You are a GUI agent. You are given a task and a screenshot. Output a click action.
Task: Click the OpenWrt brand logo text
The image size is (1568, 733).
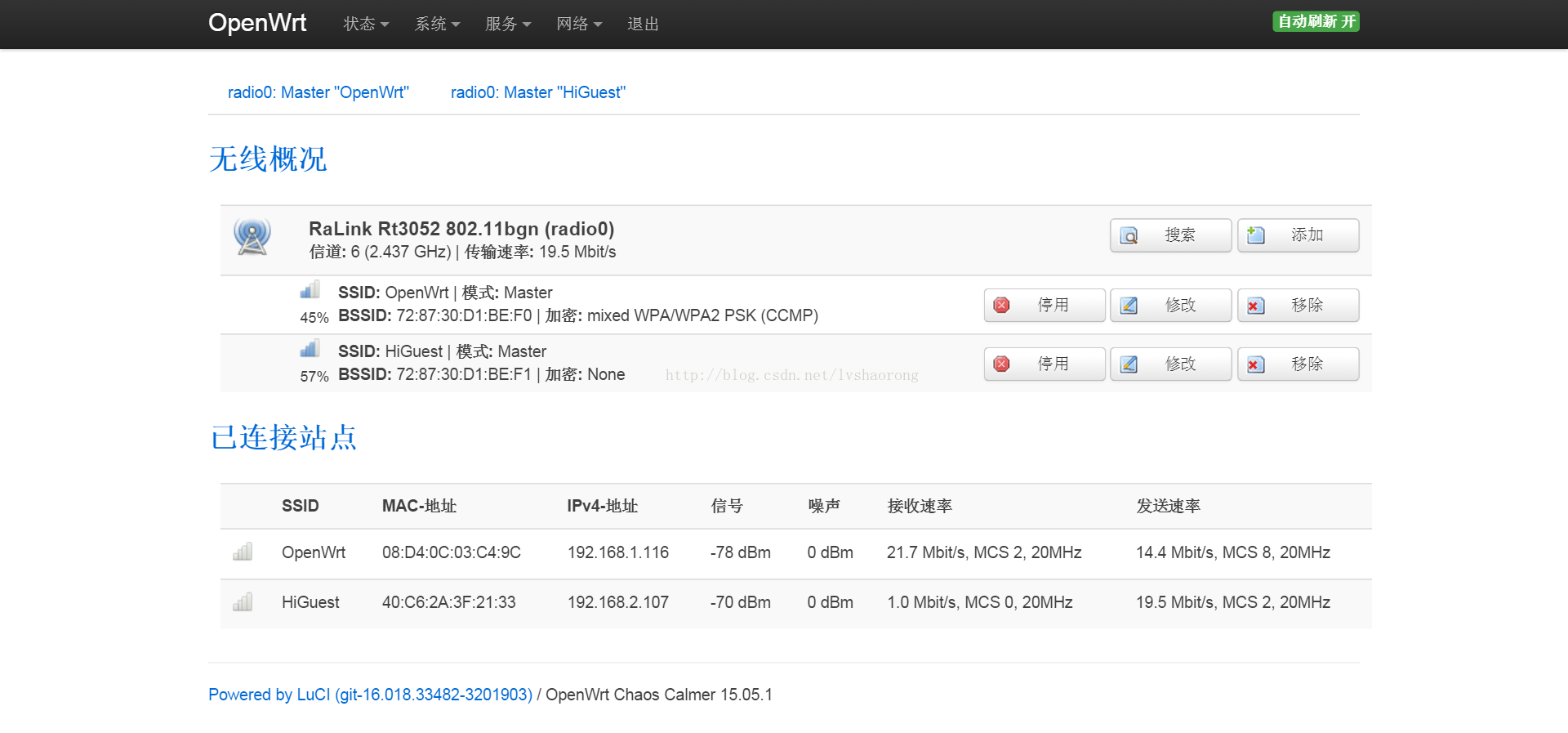coord(257,23)
